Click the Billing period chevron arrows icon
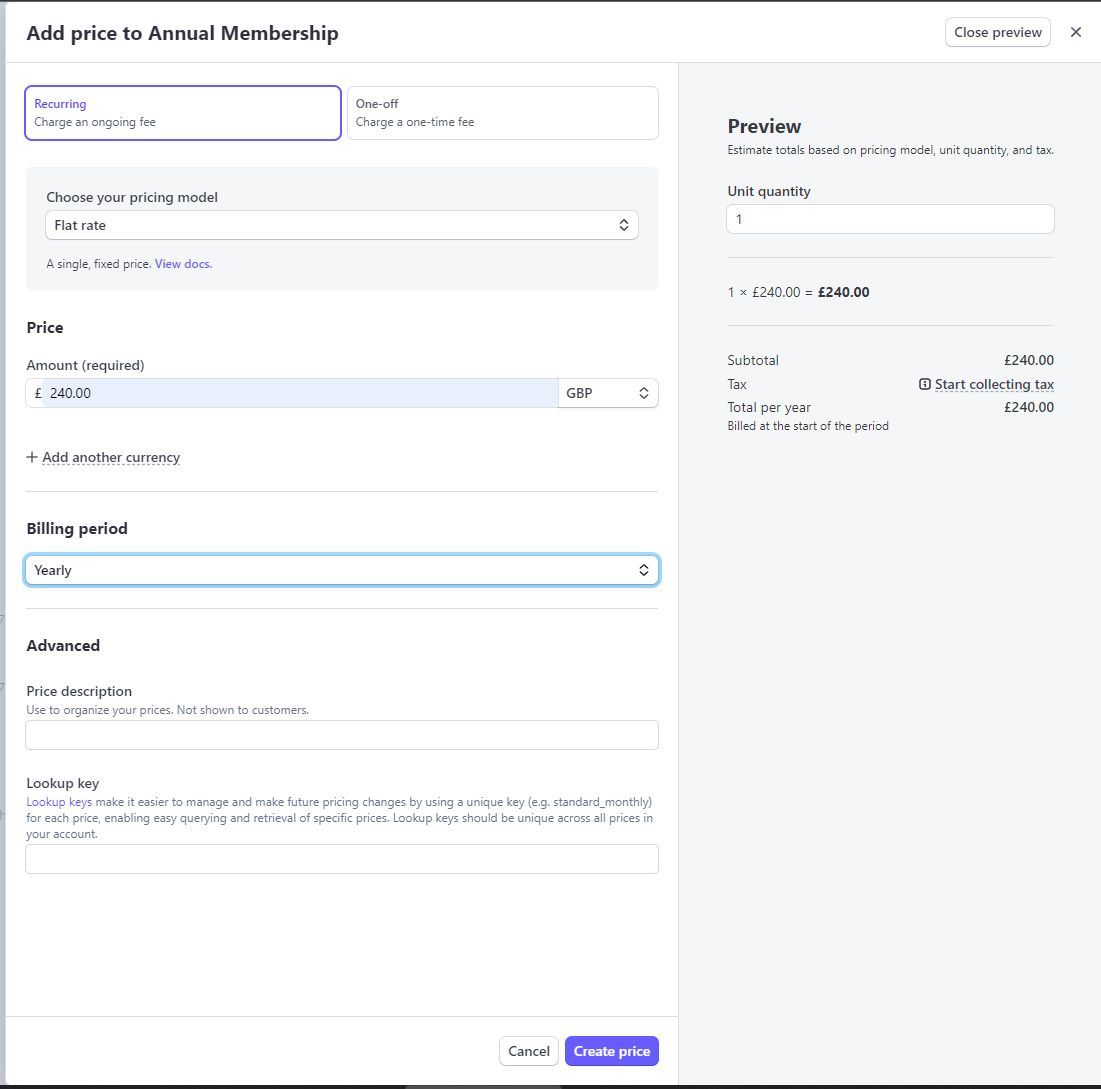 645,570
